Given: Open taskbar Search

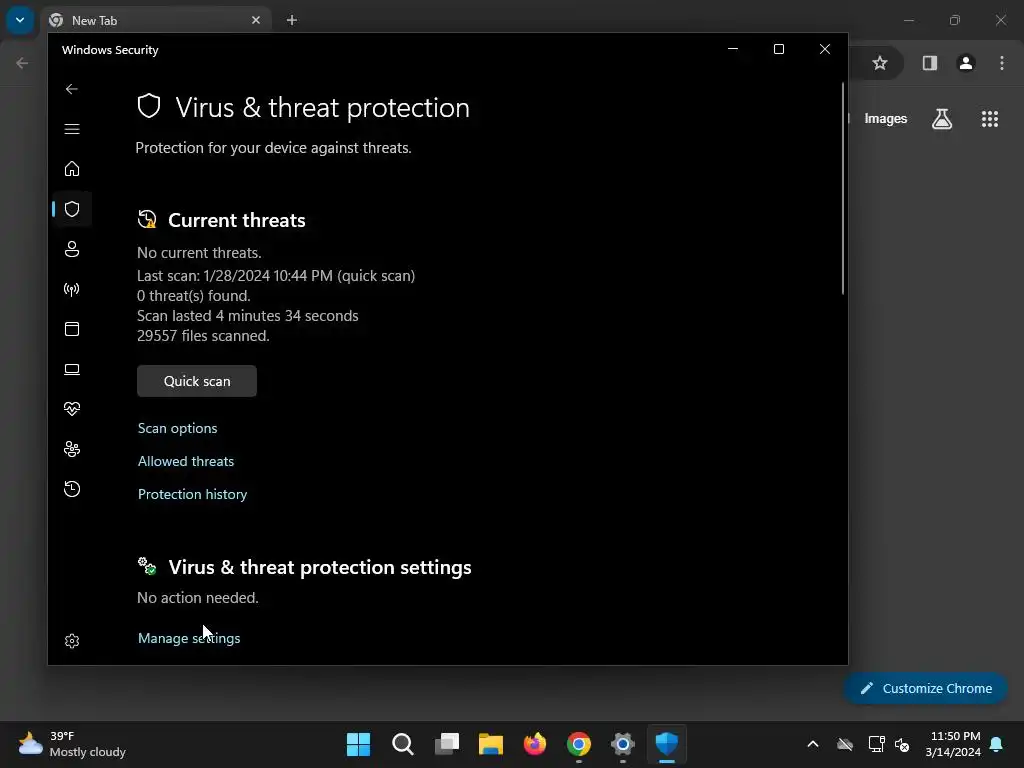Looking at the screenshot, I should pyautogui.click(x=402, y=744).
